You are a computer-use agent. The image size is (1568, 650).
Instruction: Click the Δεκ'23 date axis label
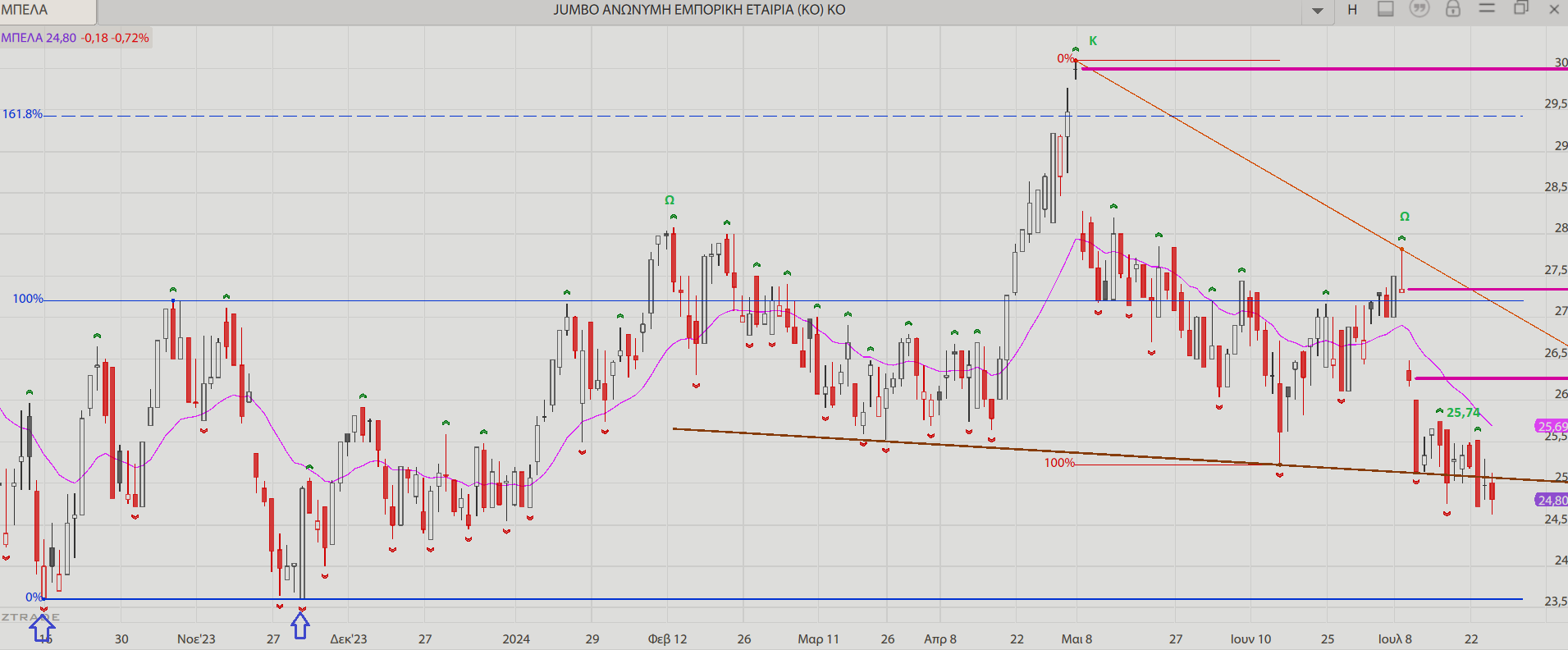[x=349, y=639]
